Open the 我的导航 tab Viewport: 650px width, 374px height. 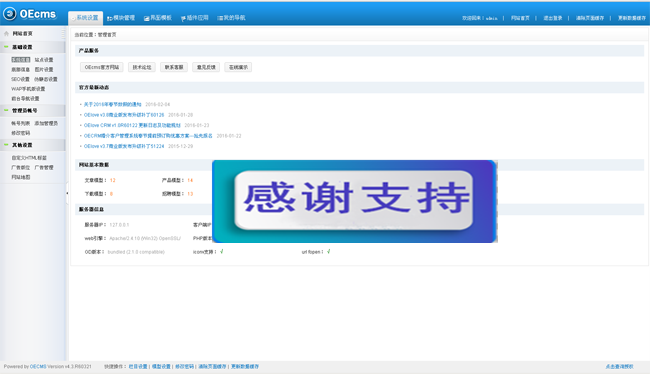pos(231,18)
